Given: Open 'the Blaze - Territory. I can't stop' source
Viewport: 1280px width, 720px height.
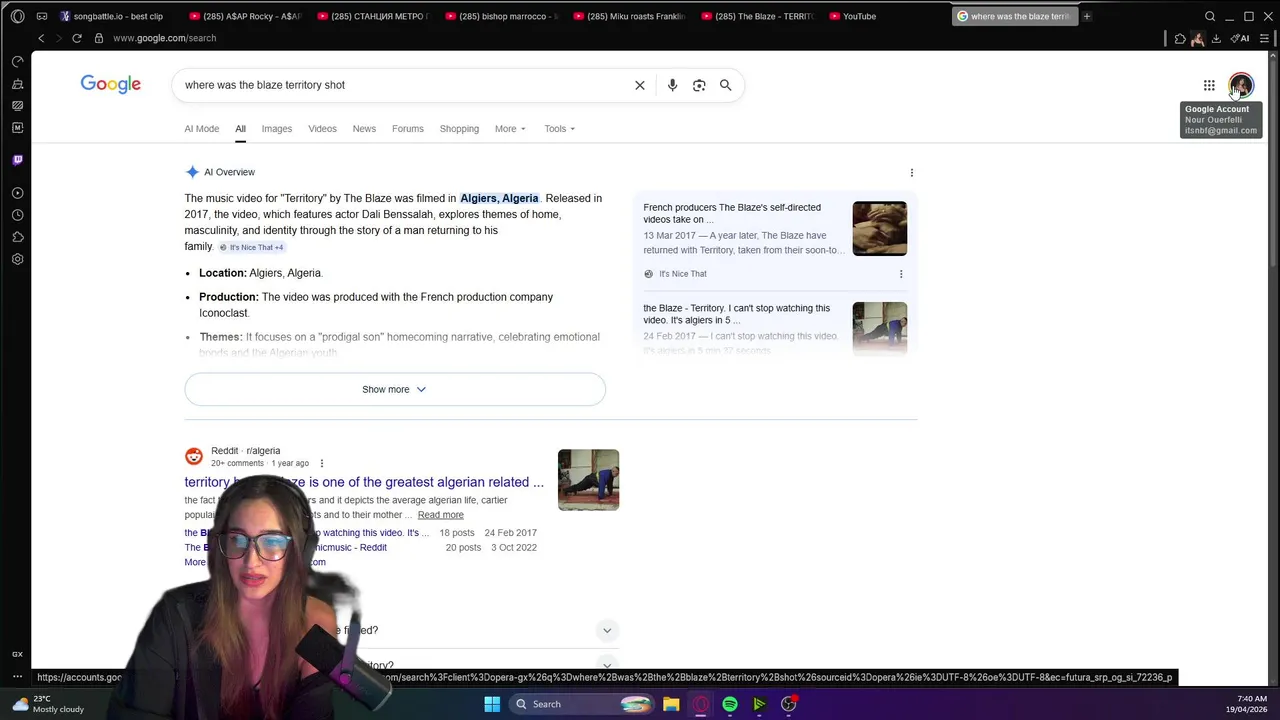Looking at the screenshot, I should [736, 314].
